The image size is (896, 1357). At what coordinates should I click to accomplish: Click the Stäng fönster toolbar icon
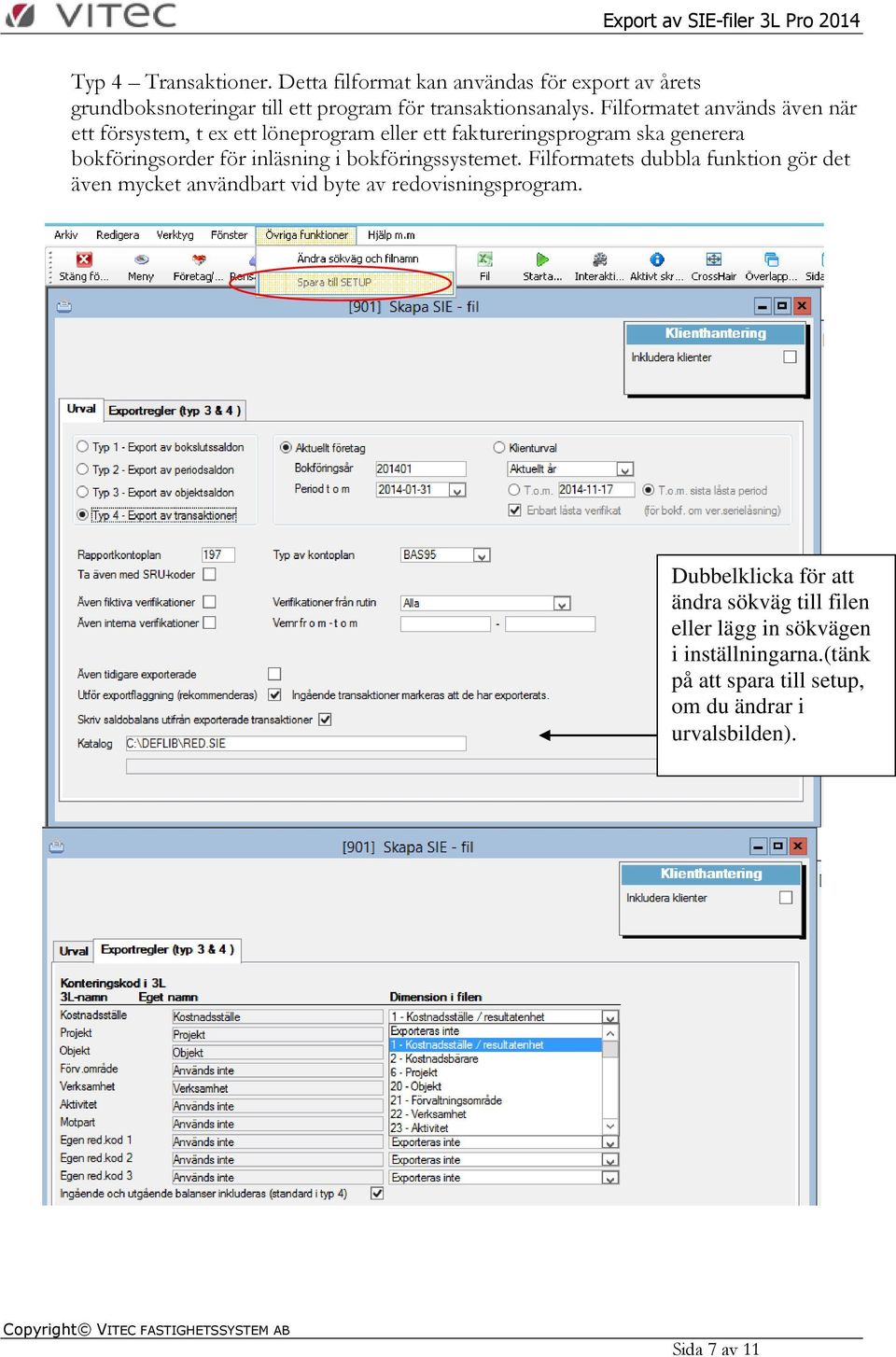(x=84, y=259)
